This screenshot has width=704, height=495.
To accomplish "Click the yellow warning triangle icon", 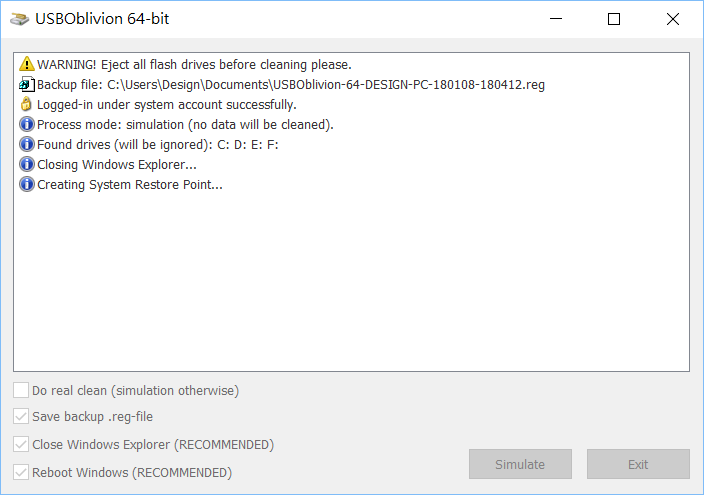I will click(x=27, y=65).
